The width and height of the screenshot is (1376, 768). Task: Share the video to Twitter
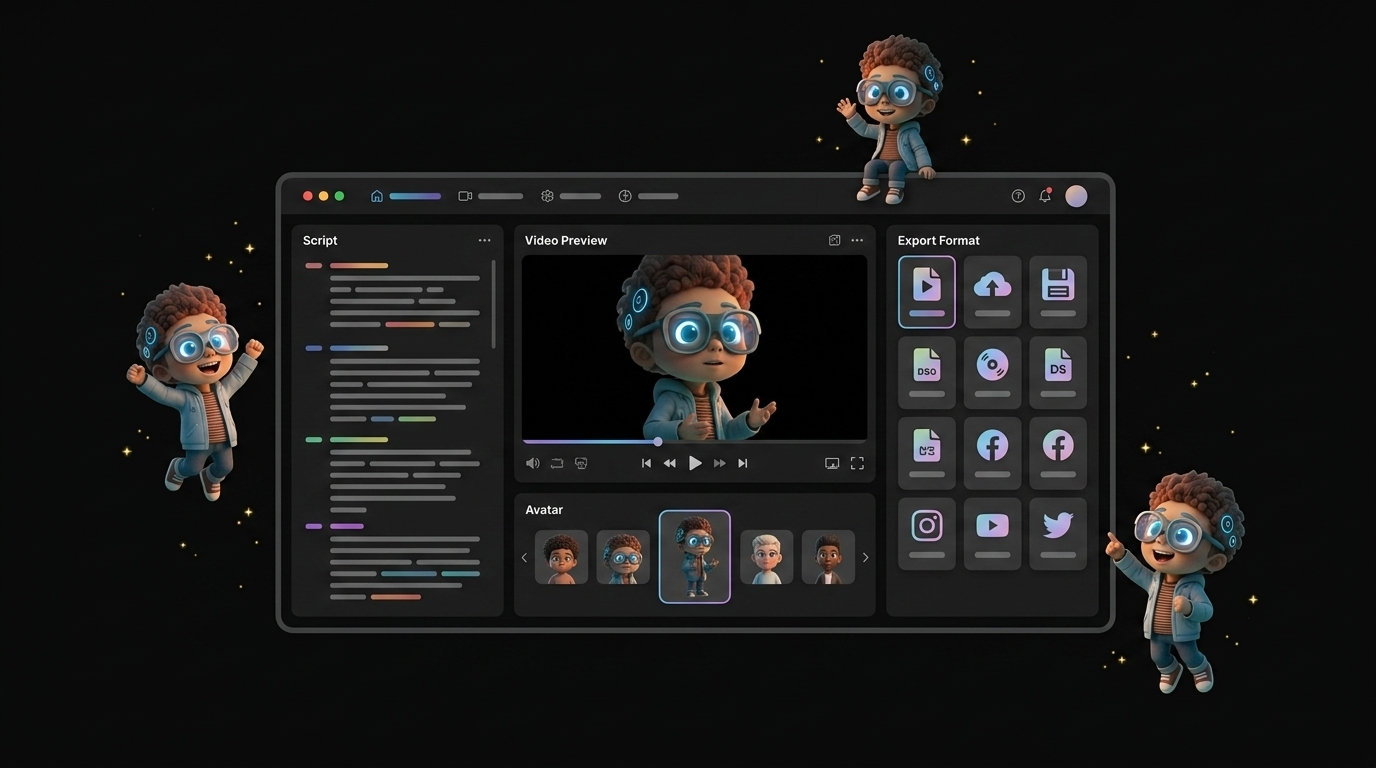pyautogui.click(x=1058, y=532)
